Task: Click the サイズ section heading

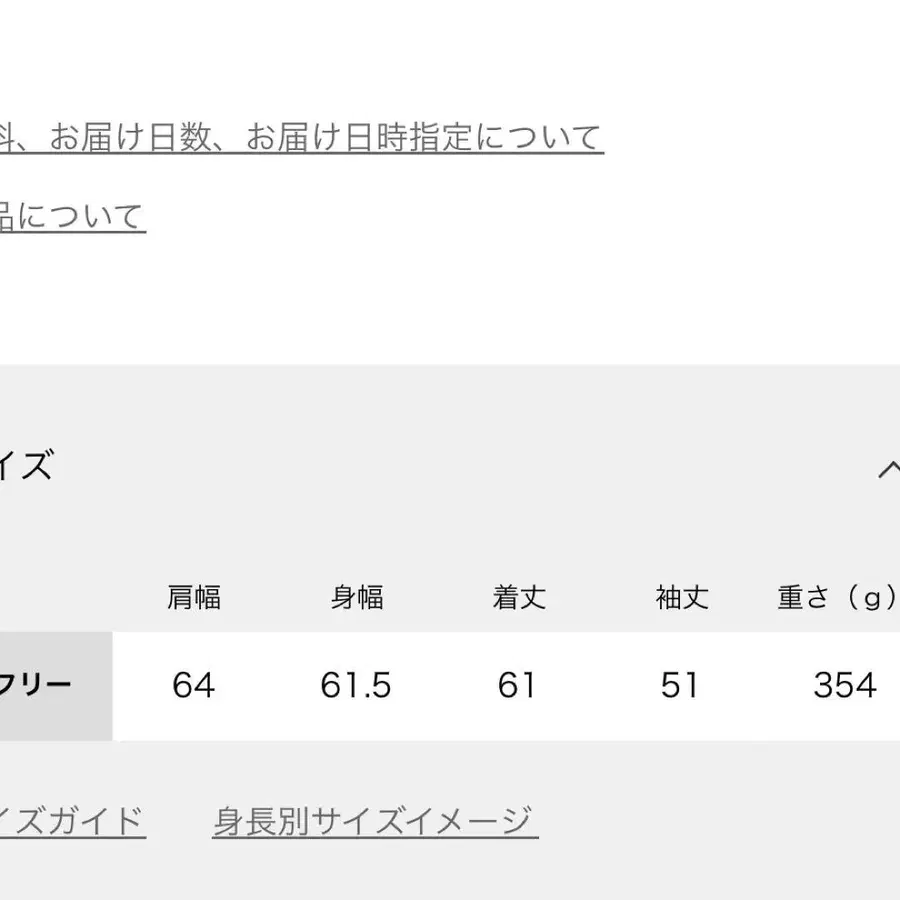Action: point(26,467)
